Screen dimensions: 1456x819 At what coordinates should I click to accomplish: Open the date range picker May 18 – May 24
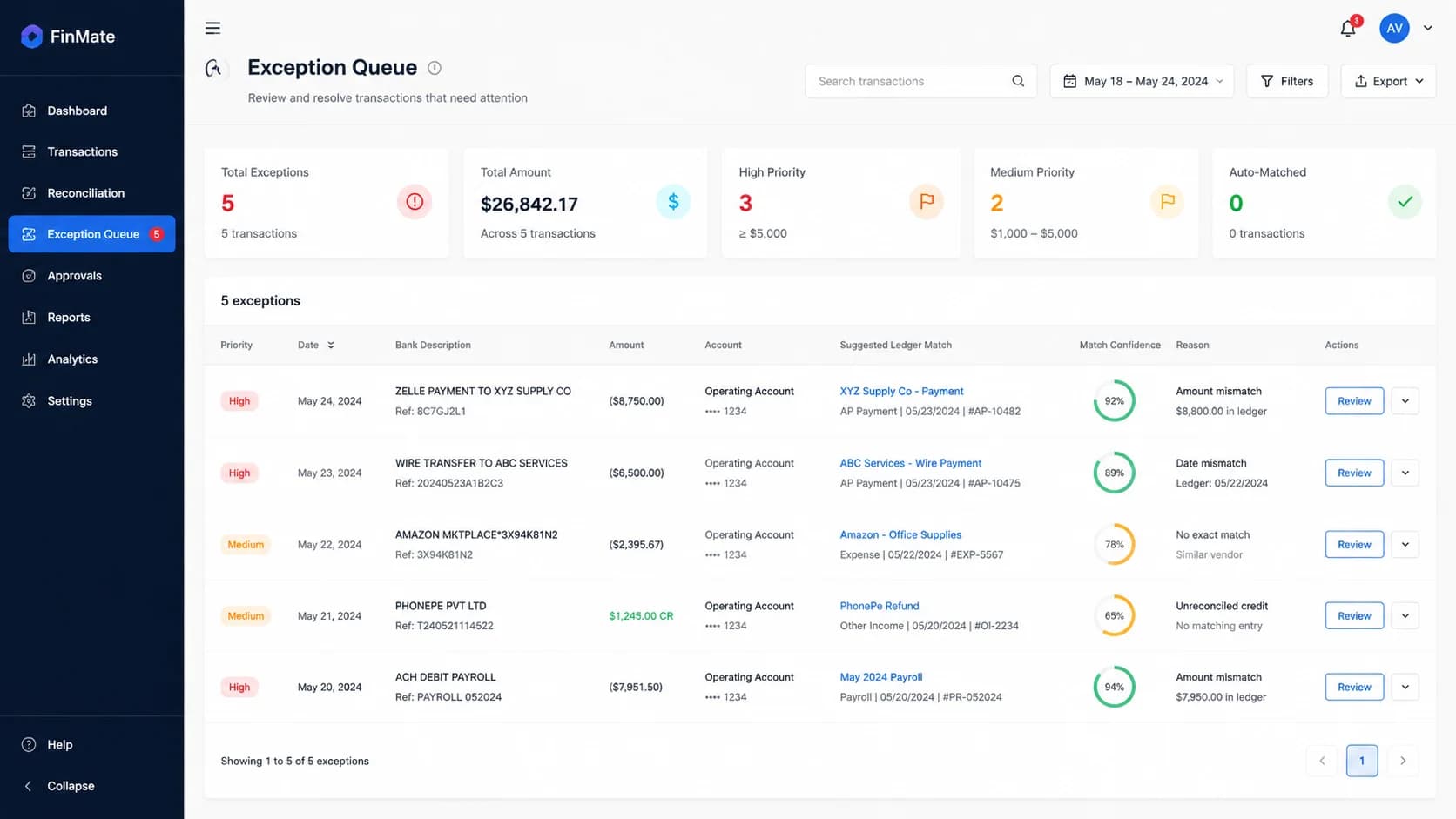(1142, 81)
